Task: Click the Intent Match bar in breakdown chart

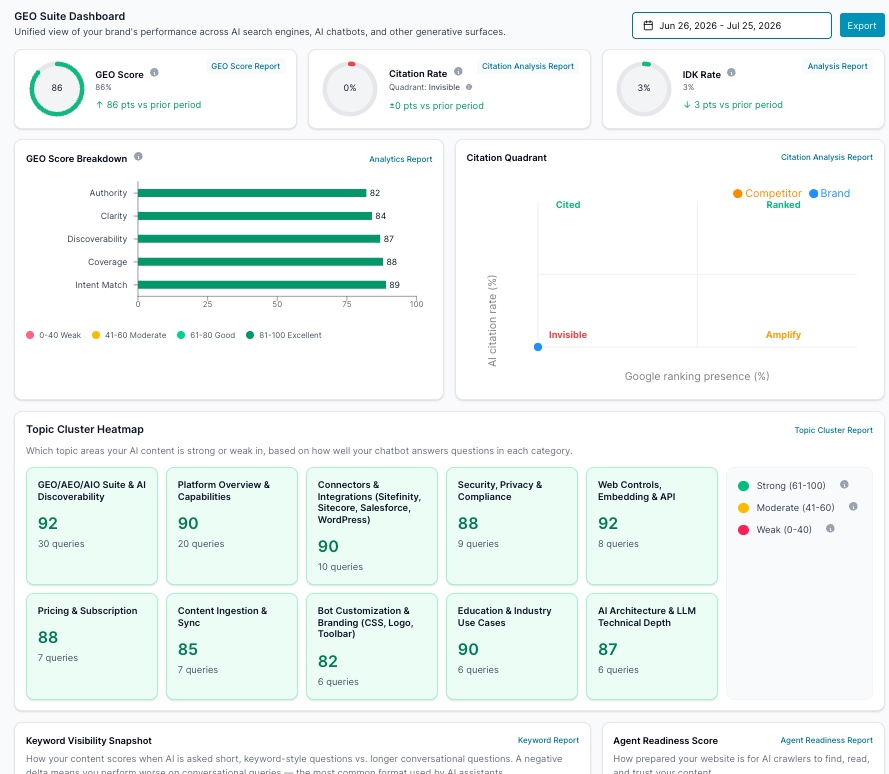Action: (x=262, y=285)
